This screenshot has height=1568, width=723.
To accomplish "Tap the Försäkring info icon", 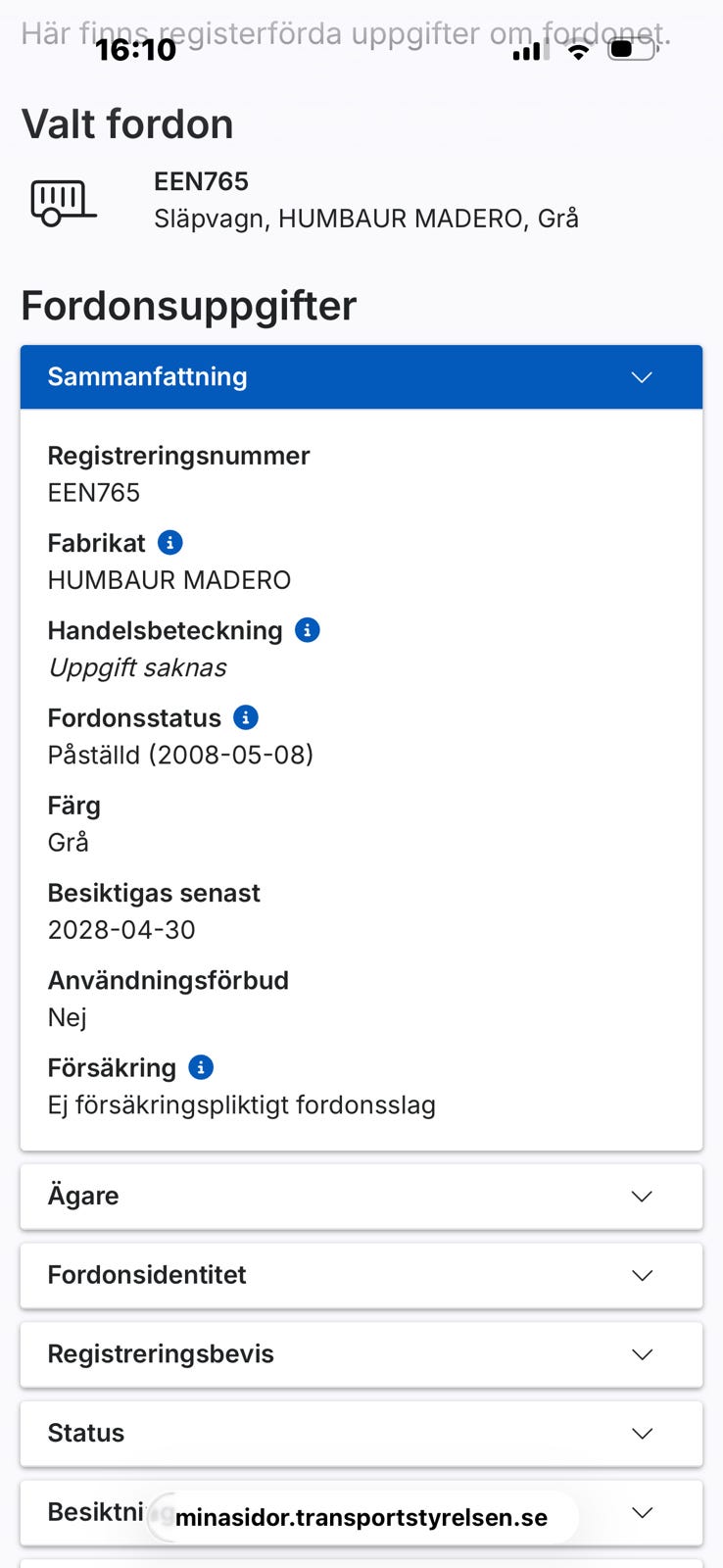I will [201, 1067].
